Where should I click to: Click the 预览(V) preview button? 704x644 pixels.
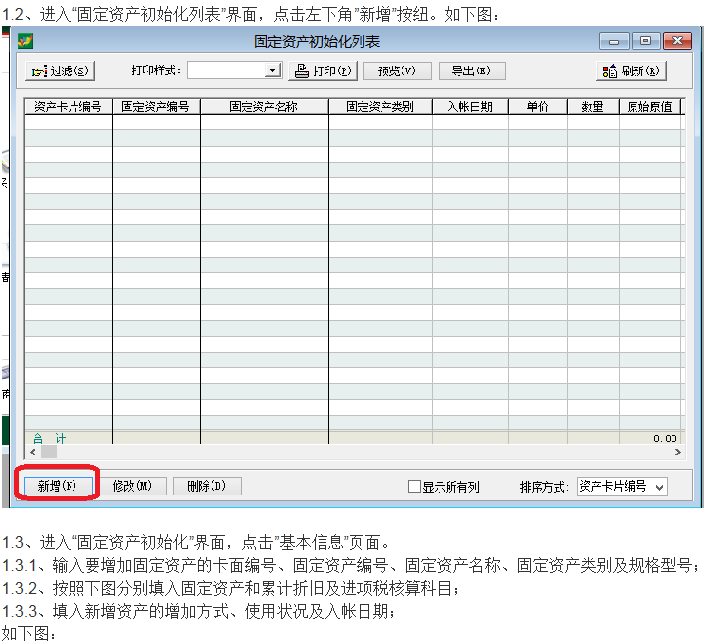tap(397, 71)
